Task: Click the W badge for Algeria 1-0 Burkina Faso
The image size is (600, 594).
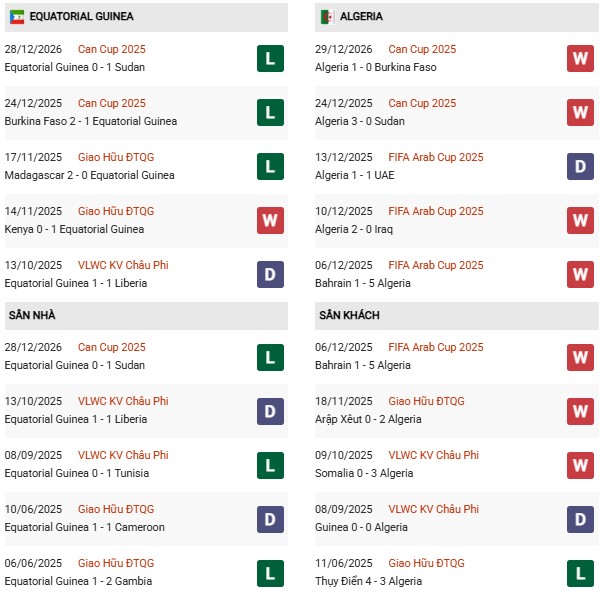Action: click(580, 58)
